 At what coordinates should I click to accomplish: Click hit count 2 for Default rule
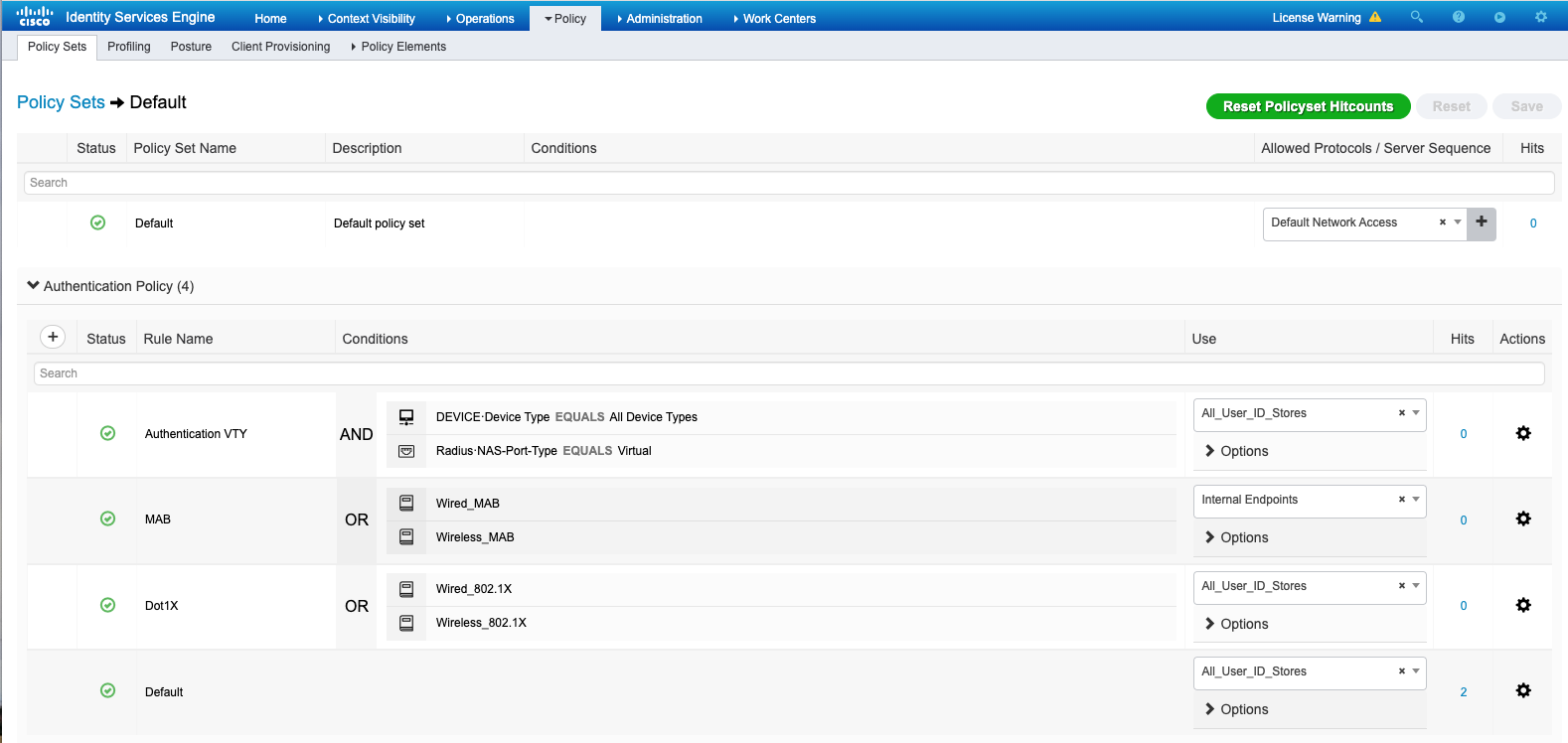click(x=1464, y=692)
